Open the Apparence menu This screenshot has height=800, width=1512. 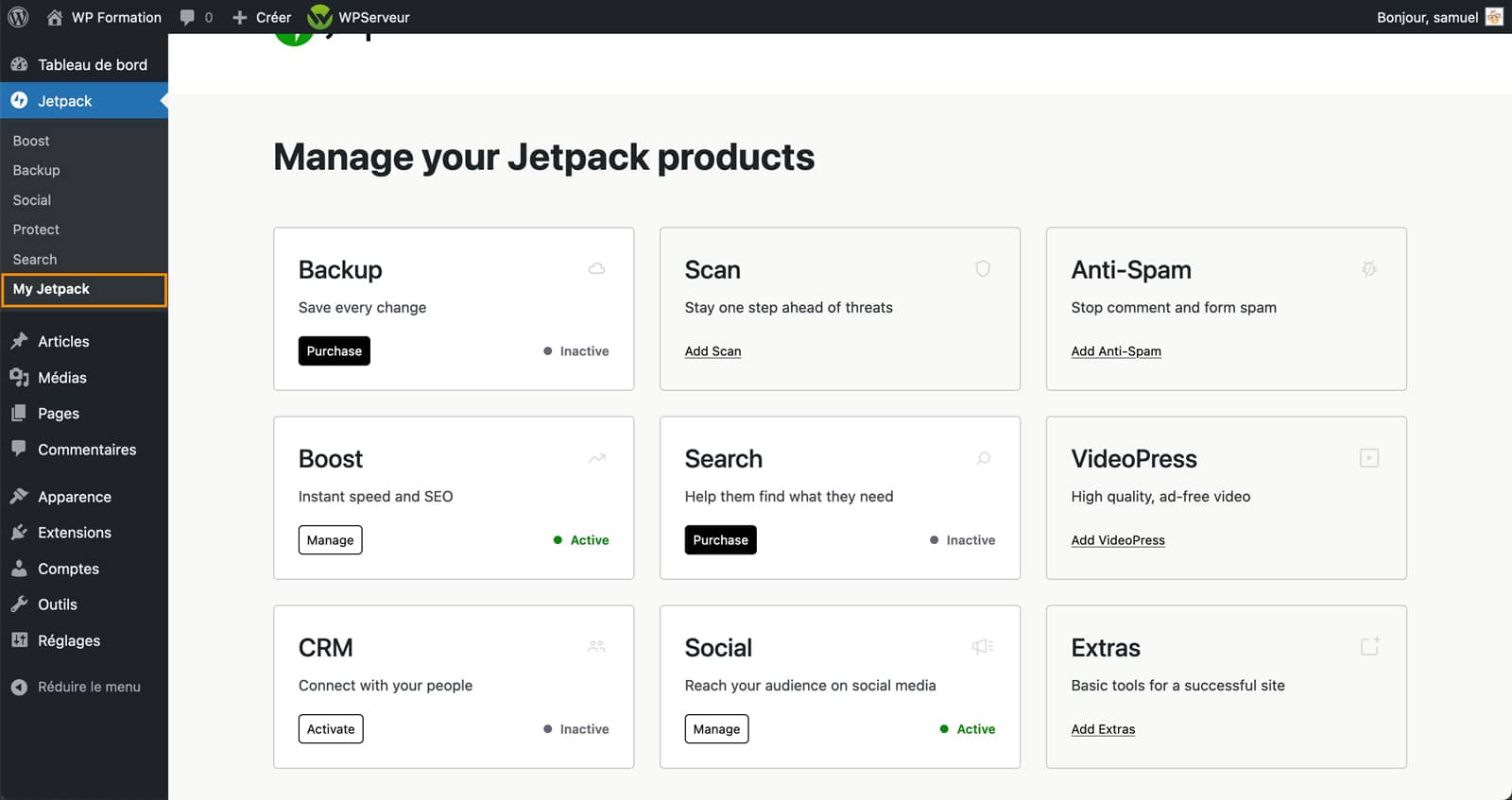[75, 497]
